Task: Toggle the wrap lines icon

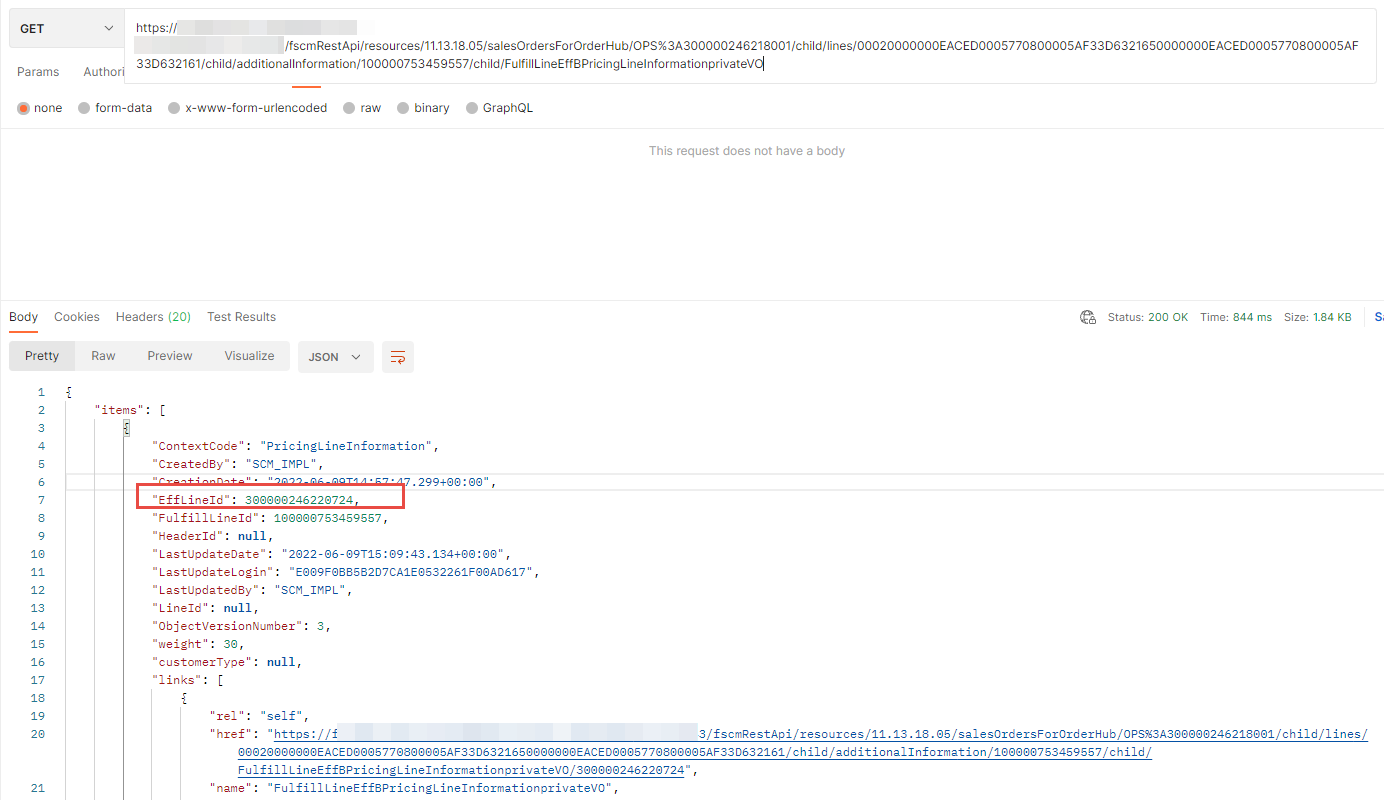Action: [398, 357]
